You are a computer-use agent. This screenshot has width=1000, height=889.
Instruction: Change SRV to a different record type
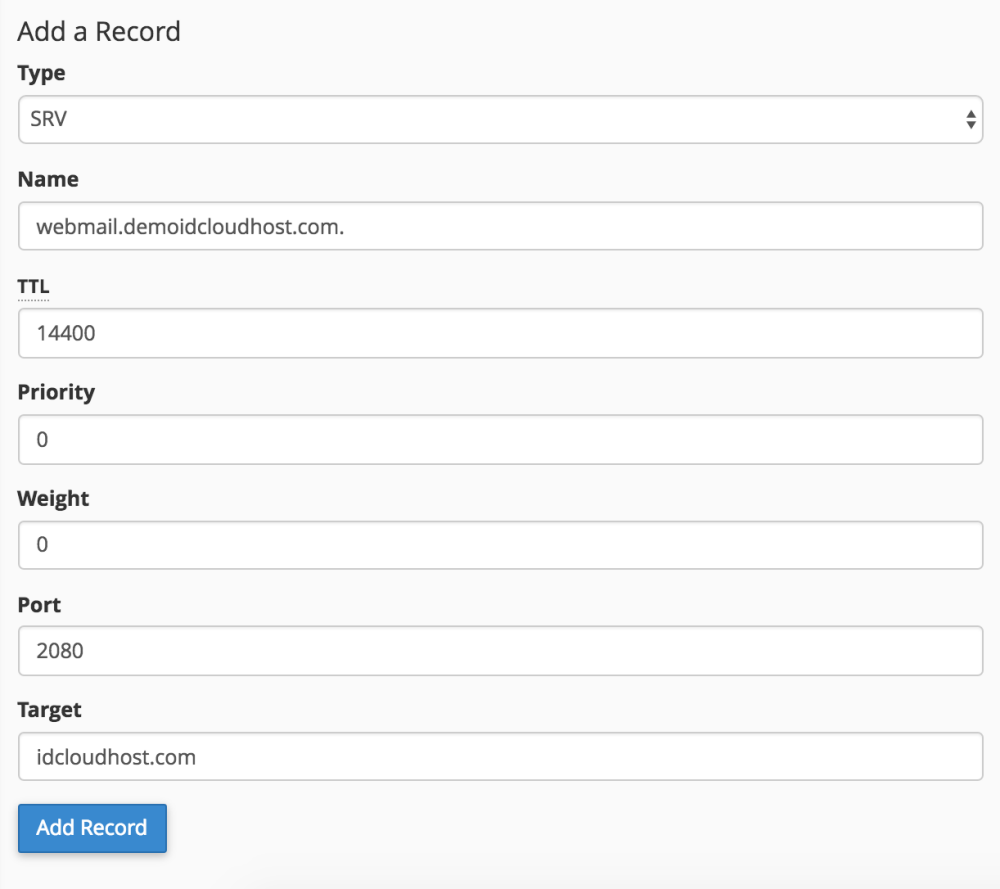pyautogui.click(x=500, y=119)
